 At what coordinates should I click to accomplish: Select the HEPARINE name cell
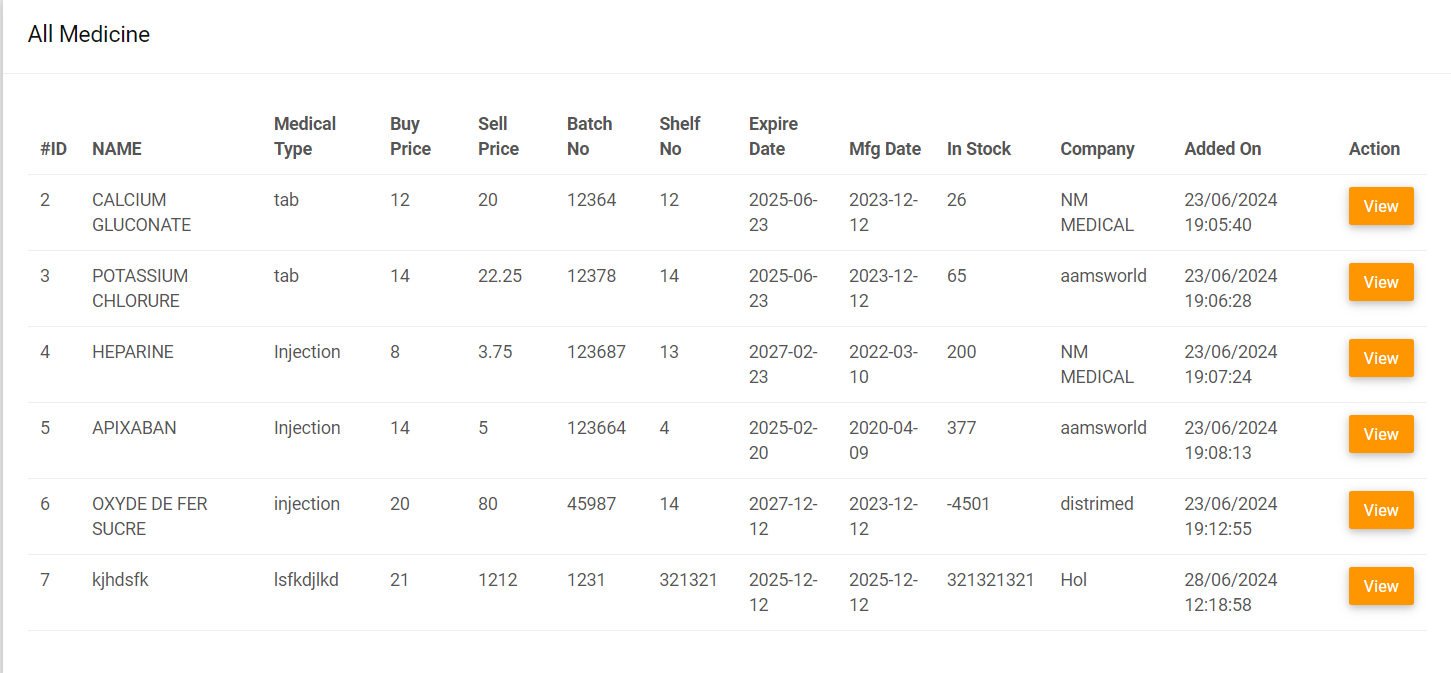pos(133,352)
